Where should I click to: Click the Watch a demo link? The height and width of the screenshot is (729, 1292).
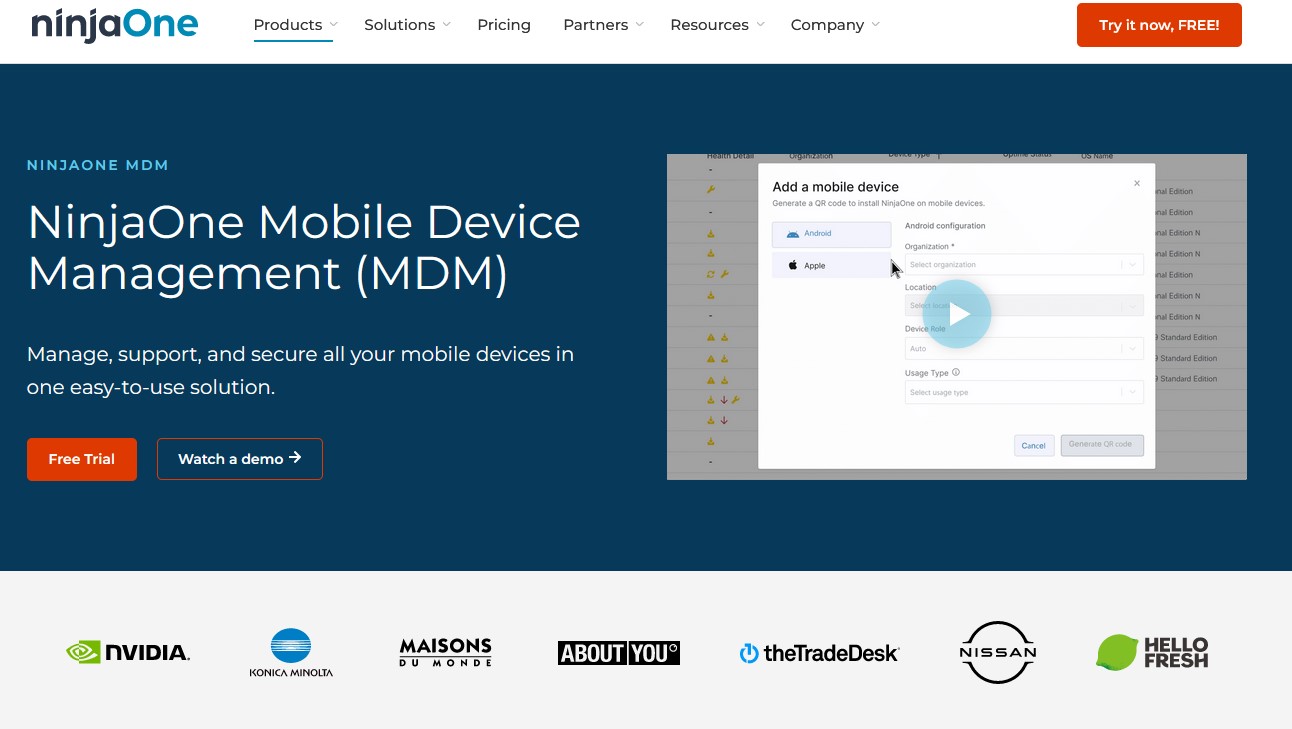tap(239, 459)
